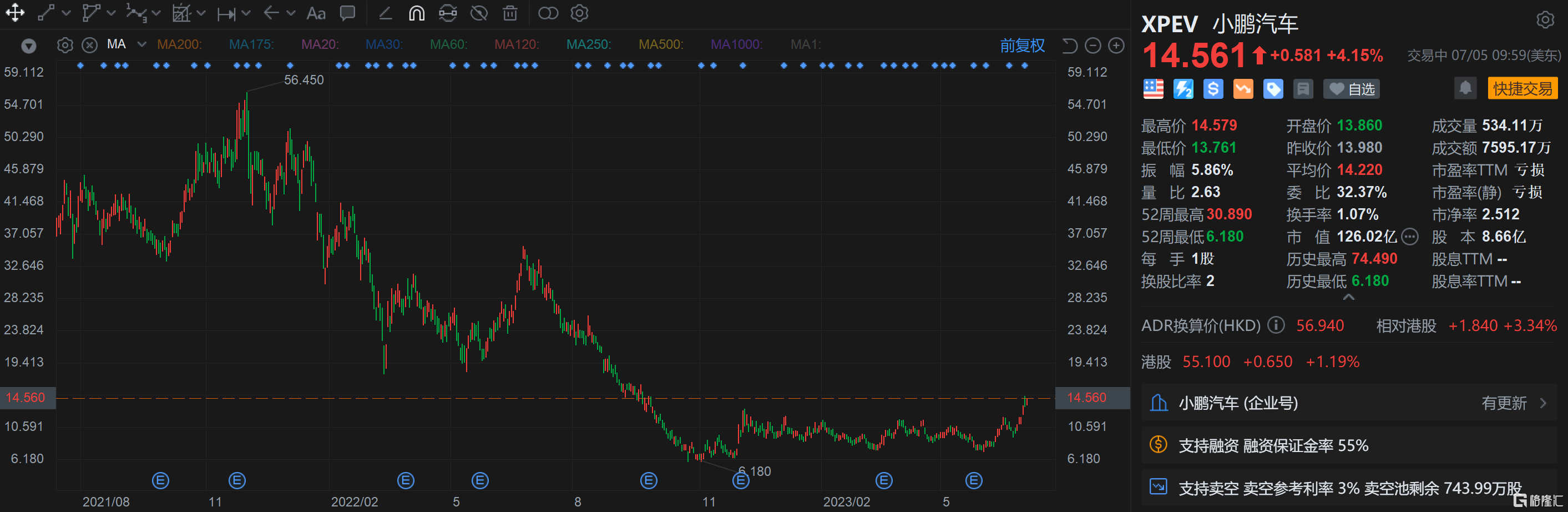Click the MA60 legend label

(x=449, y=44)
